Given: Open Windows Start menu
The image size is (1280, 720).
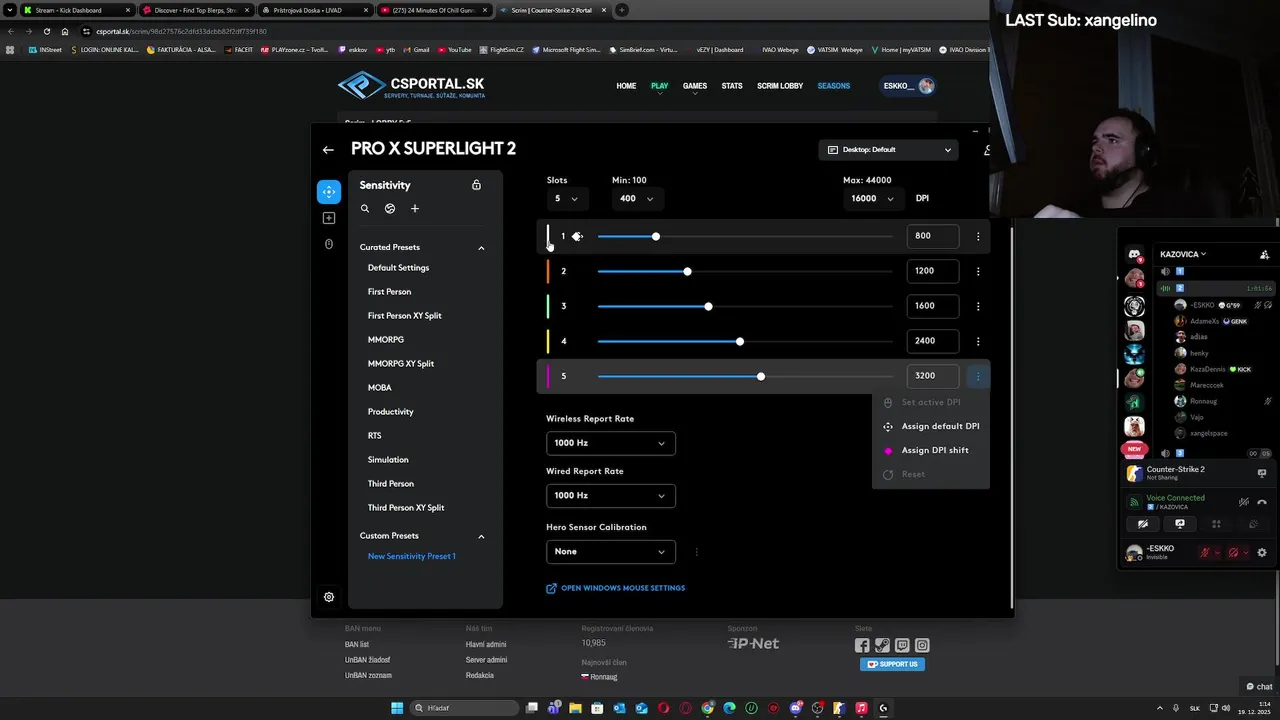Looking at the screenshot, I should pos(397,708).
